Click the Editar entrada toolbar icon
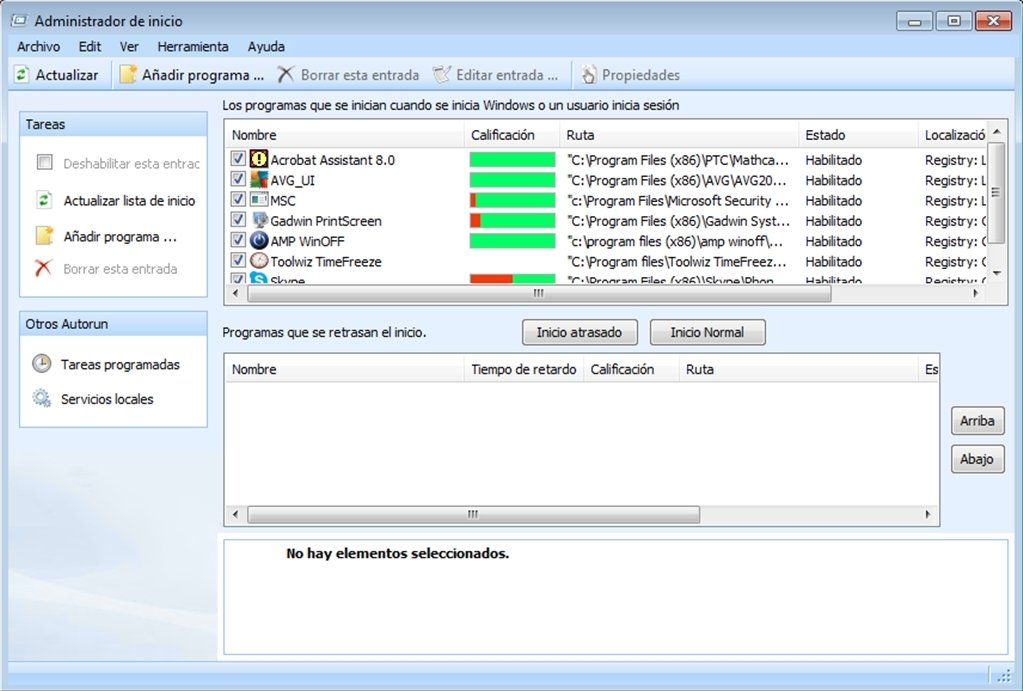 [442, 75]
